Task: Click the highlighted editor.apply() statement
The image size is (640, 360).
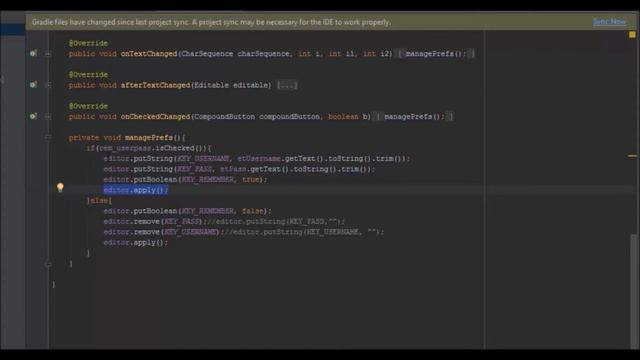Action: pos(136,190)
